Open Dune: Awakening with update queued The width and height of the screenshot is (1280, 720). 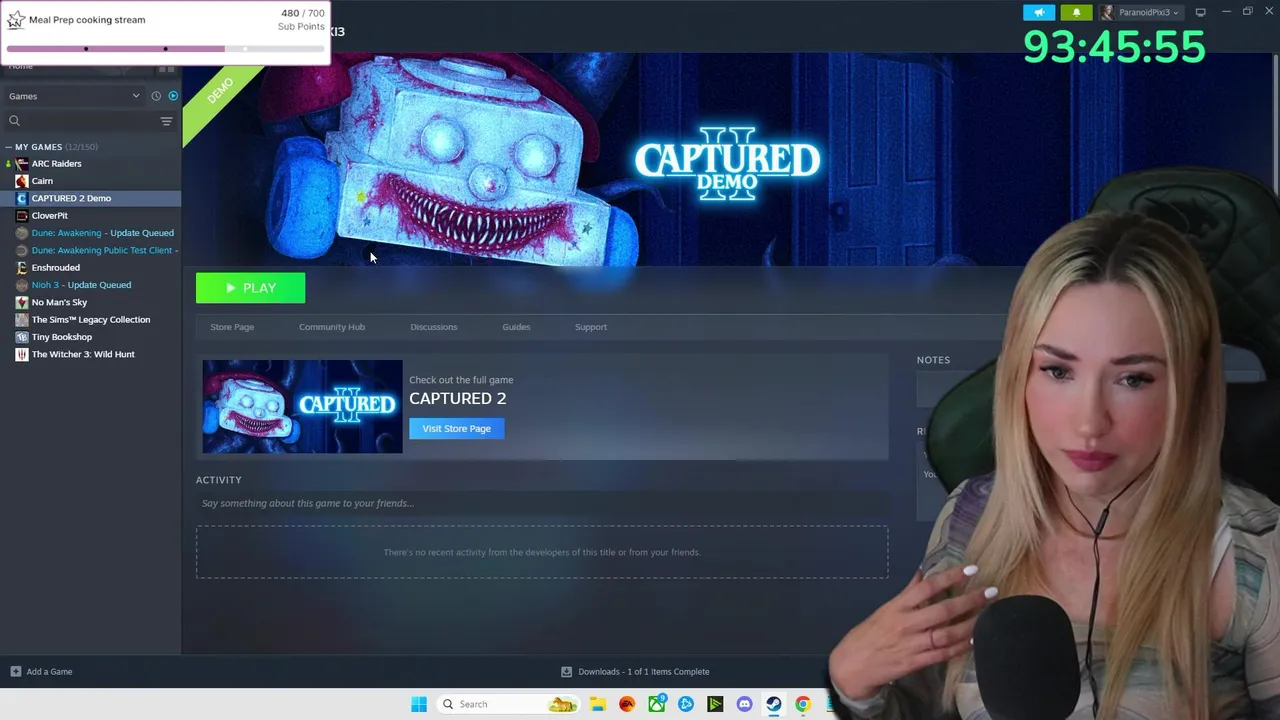102,233
